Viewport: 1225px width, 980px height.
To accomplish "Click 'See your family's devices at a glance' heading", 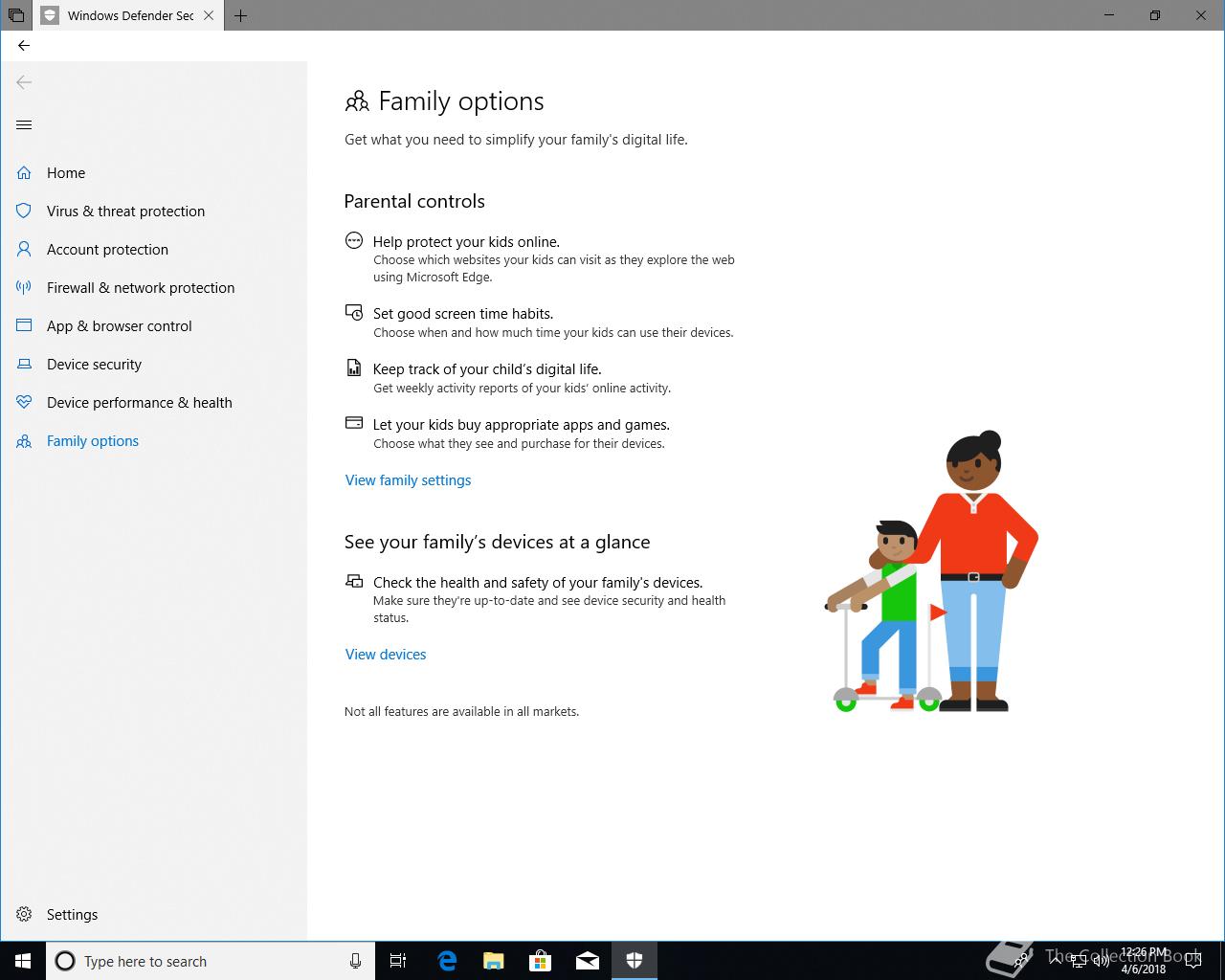I will (x=497, y=542).
